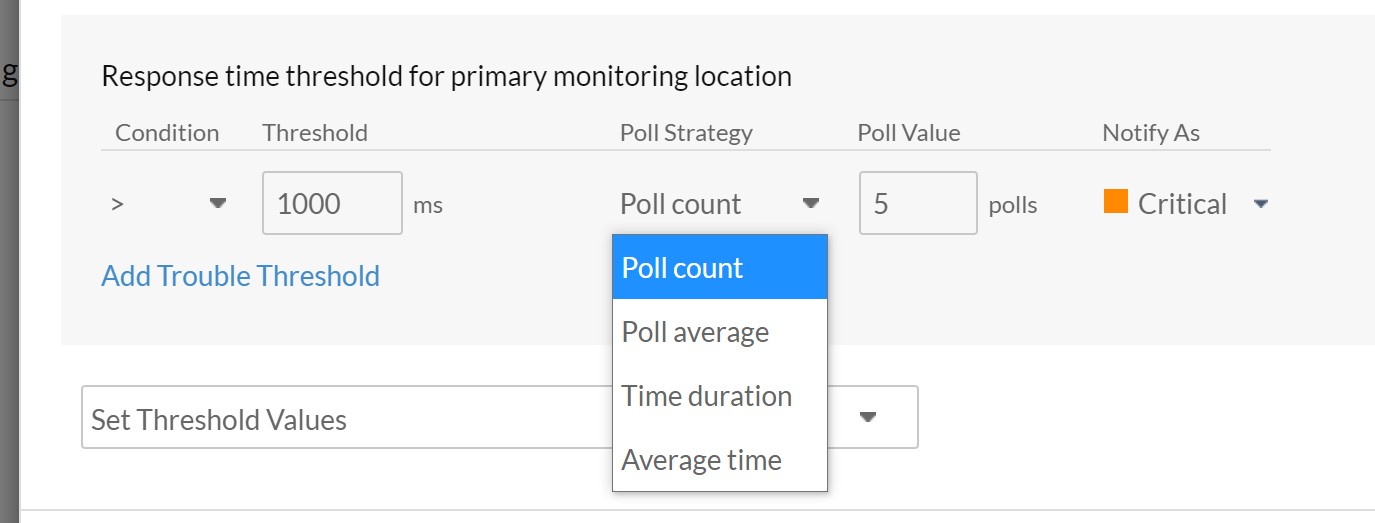This screenshot has width=1375, height=523.
Task: Click the Add Trouble Threshold link
Action: (240, 276)
